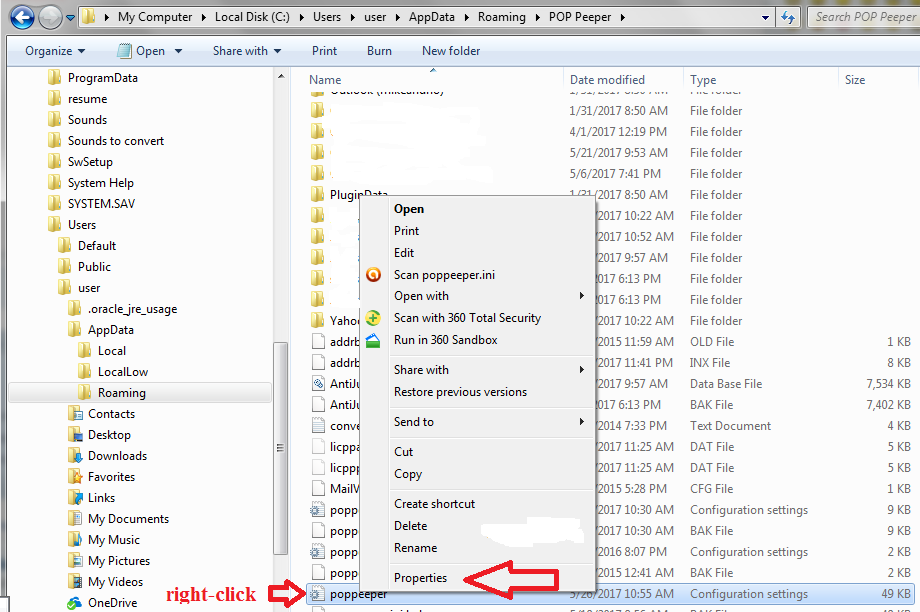Click the Open toolbar button

tap(141, 51)
